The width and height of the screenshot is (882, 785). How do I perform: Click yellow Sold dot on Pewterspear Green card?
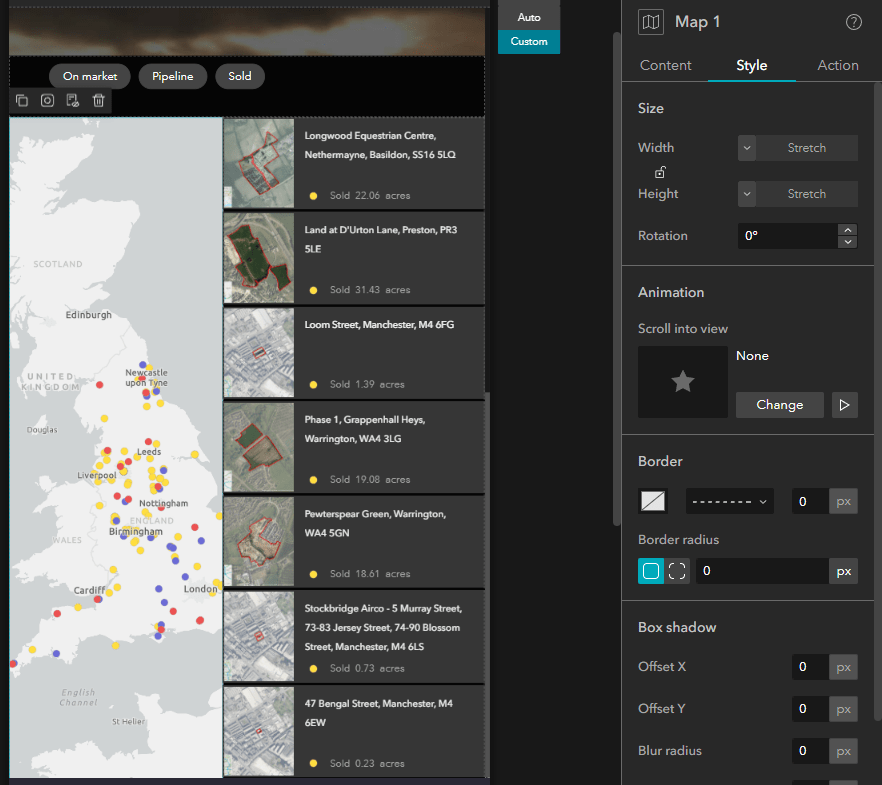tap(313, 574)
